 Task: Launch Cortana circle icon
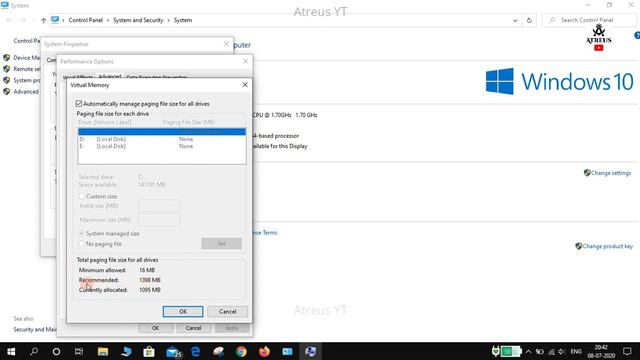click(x=56, y=351)
